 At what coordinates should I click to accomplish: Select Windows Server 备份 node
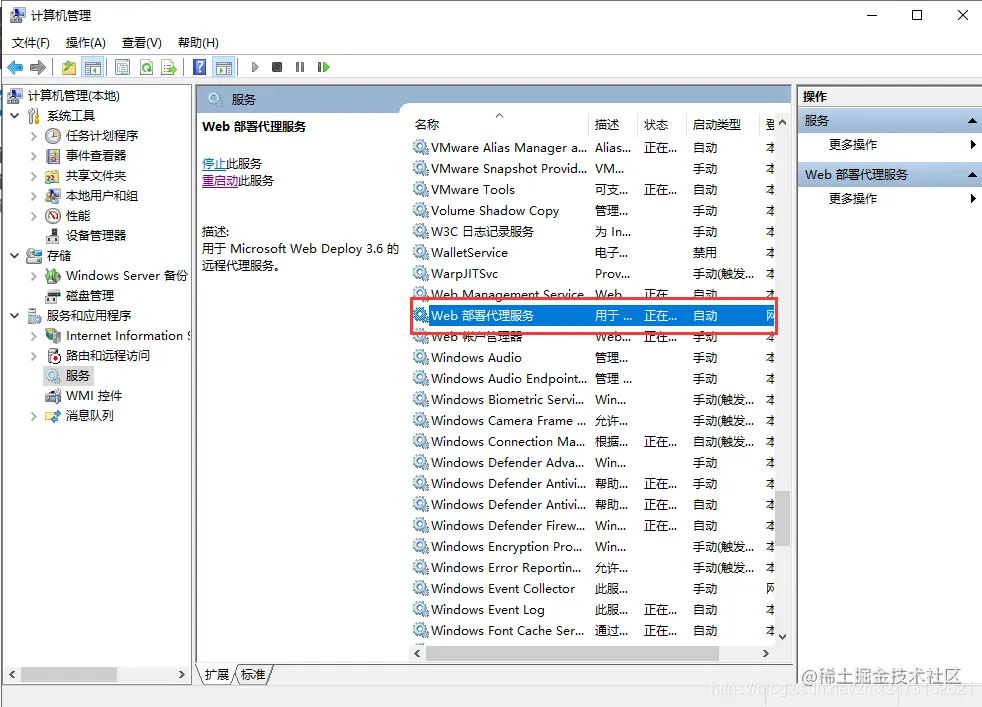coord(127,276)
